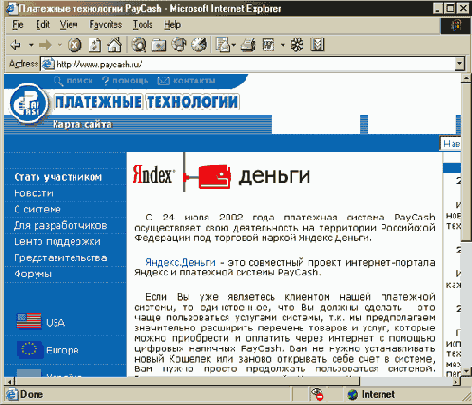Open the Favorites menu
The height and width of the screenshot is (405, 472).
106,25
